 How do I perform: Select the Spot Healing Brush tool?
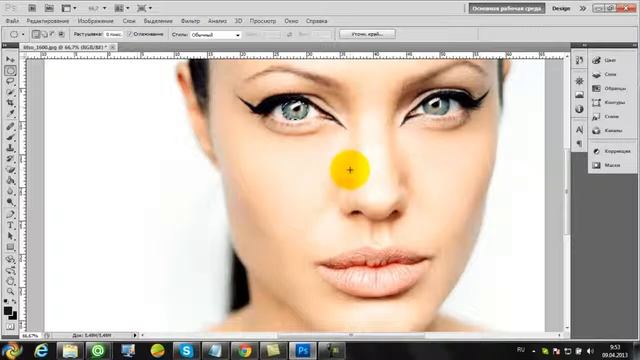tap(10, 127)
